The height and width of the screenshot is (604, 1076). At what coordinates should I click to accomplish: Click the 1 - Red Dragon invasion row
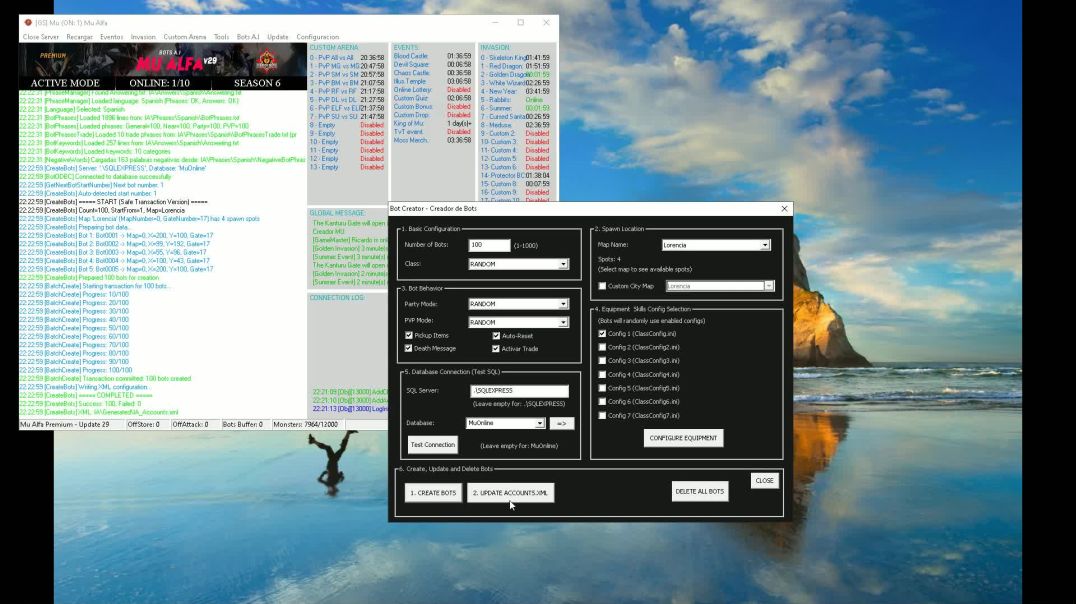point(515,67)
